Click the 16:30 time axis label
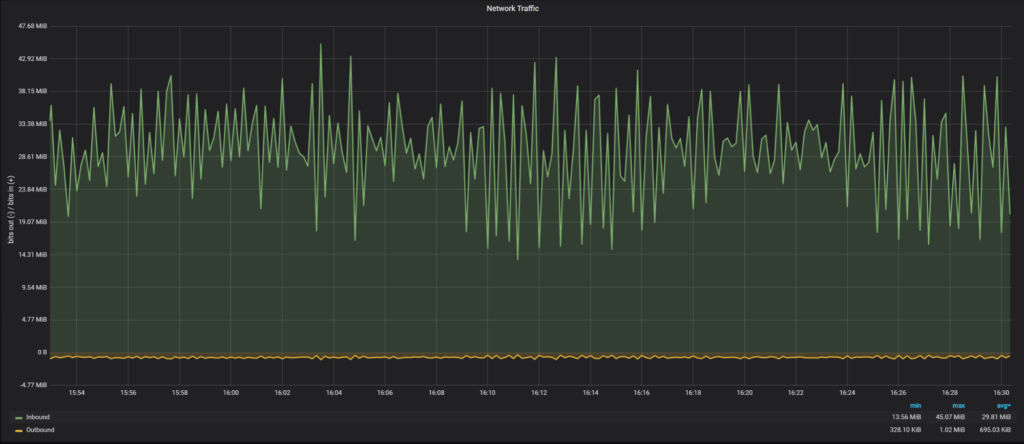 pos(1001,393)
